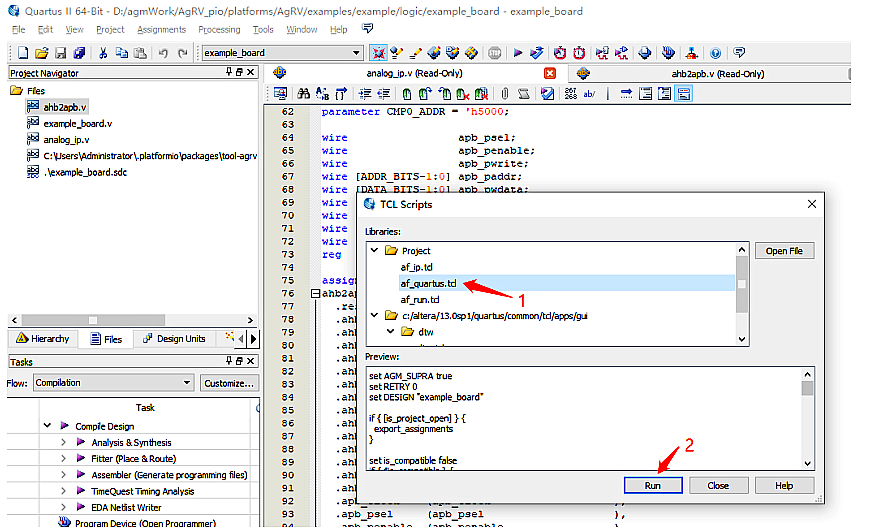Click the New file toolbar icon
Image resolution: width=886 pixels, height=530 pixels.
[23, 53]
